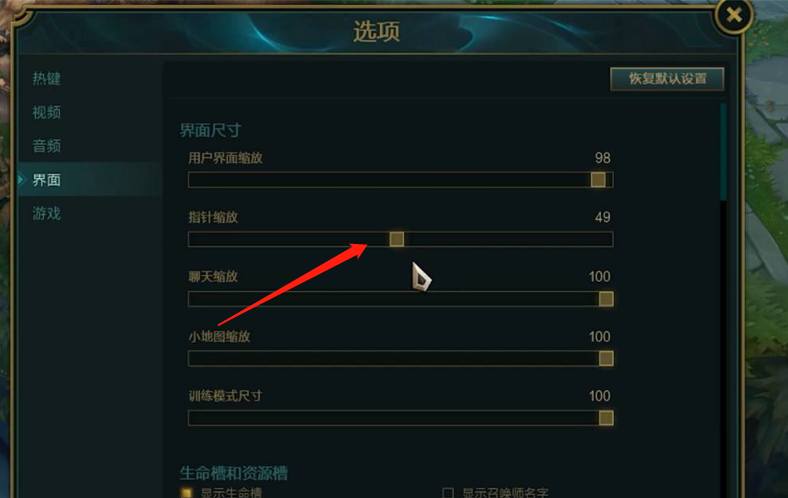Click the 训练模式尺寸 slider handle
This screenshot has width=788, height=498.
tap(606, 418)
